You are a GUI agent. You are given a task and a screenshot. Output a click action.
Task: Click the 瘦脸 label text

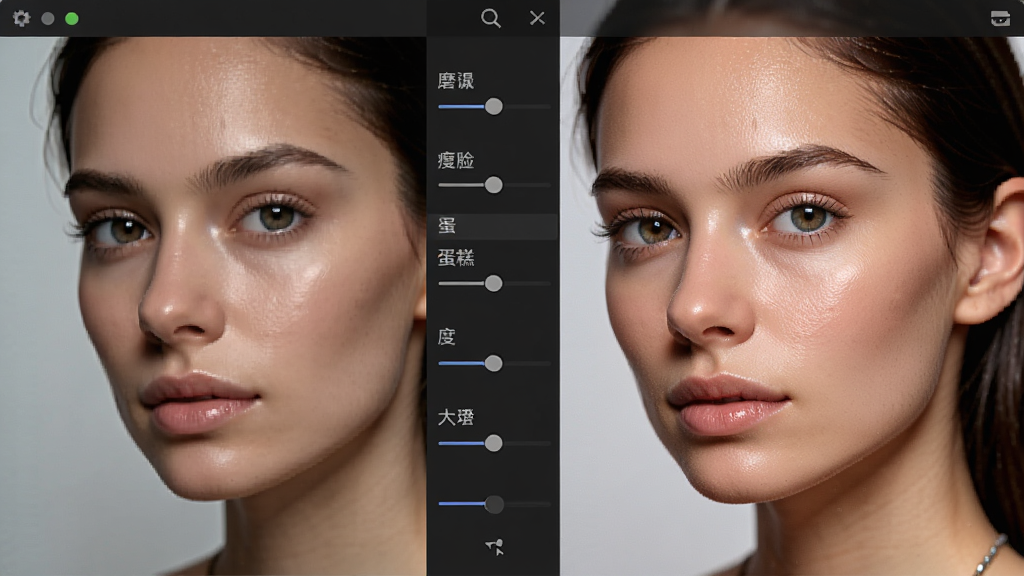(x=456, y=160)
